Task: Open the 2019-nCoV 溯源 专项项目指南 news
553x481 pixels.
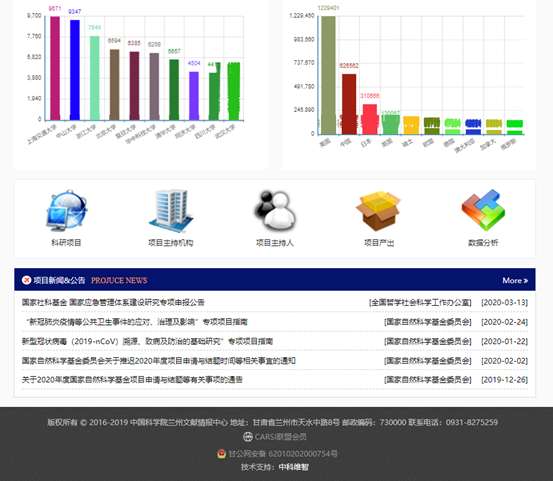Action: (x=147, y=341)
